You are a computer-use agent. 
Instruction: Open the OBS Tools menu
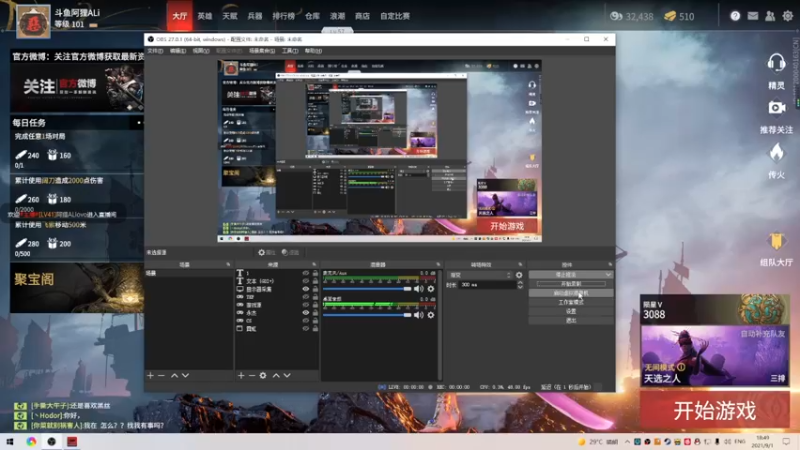(x=290, y=51)
